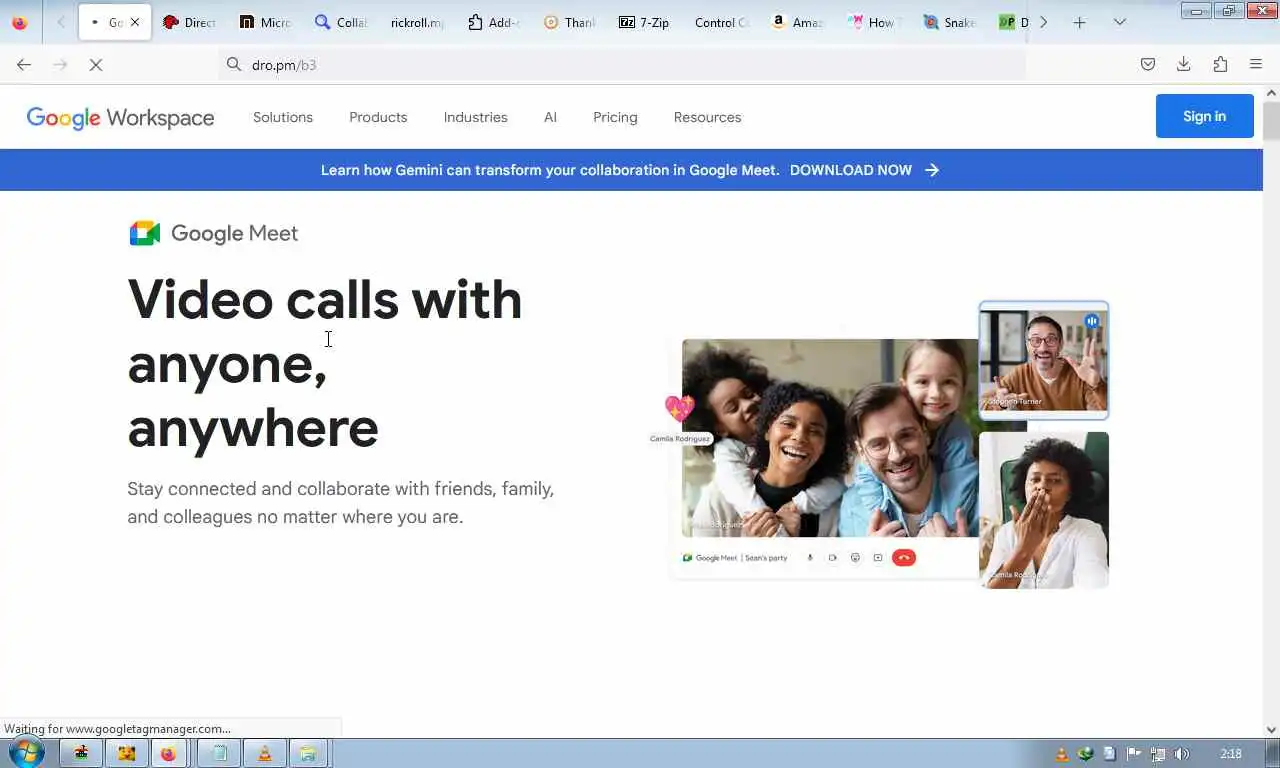Viewport: 1280px width, 768px height.
Task: Click the woman blowing kiss video tile
Action: point(1043,510)
